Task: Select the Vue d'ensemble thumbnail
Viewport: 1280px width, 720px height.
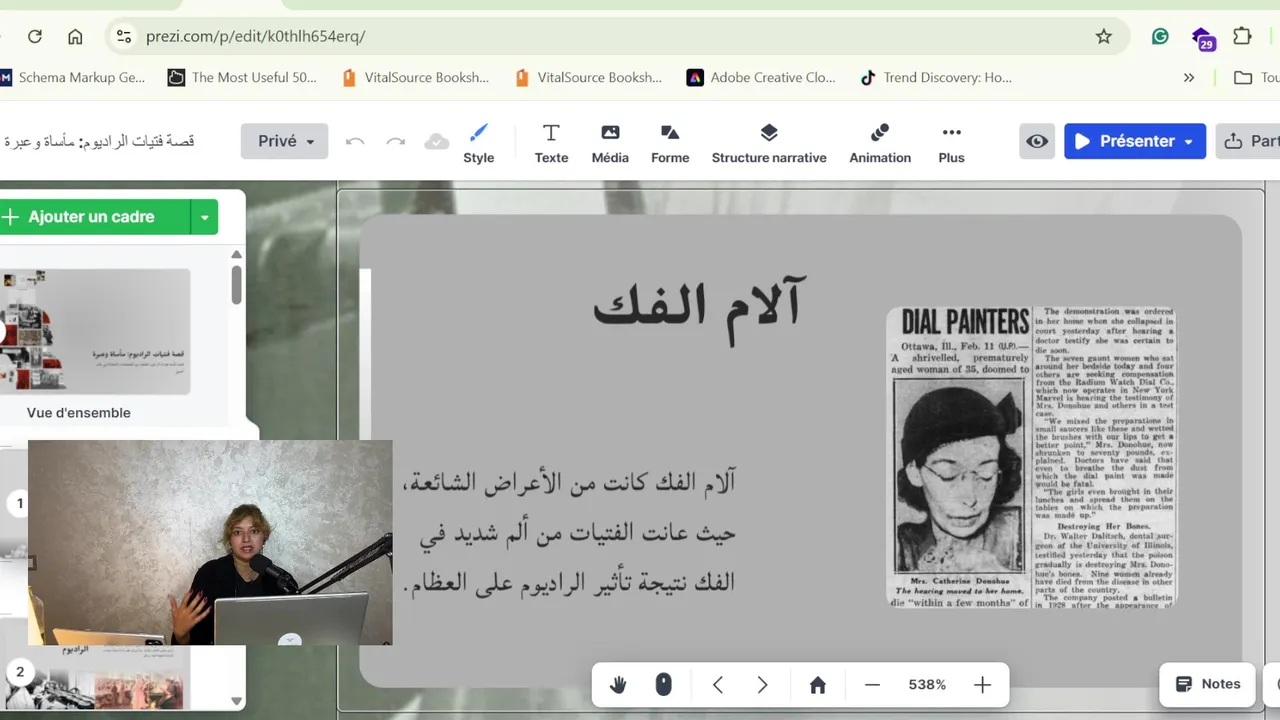Action: 94,331
